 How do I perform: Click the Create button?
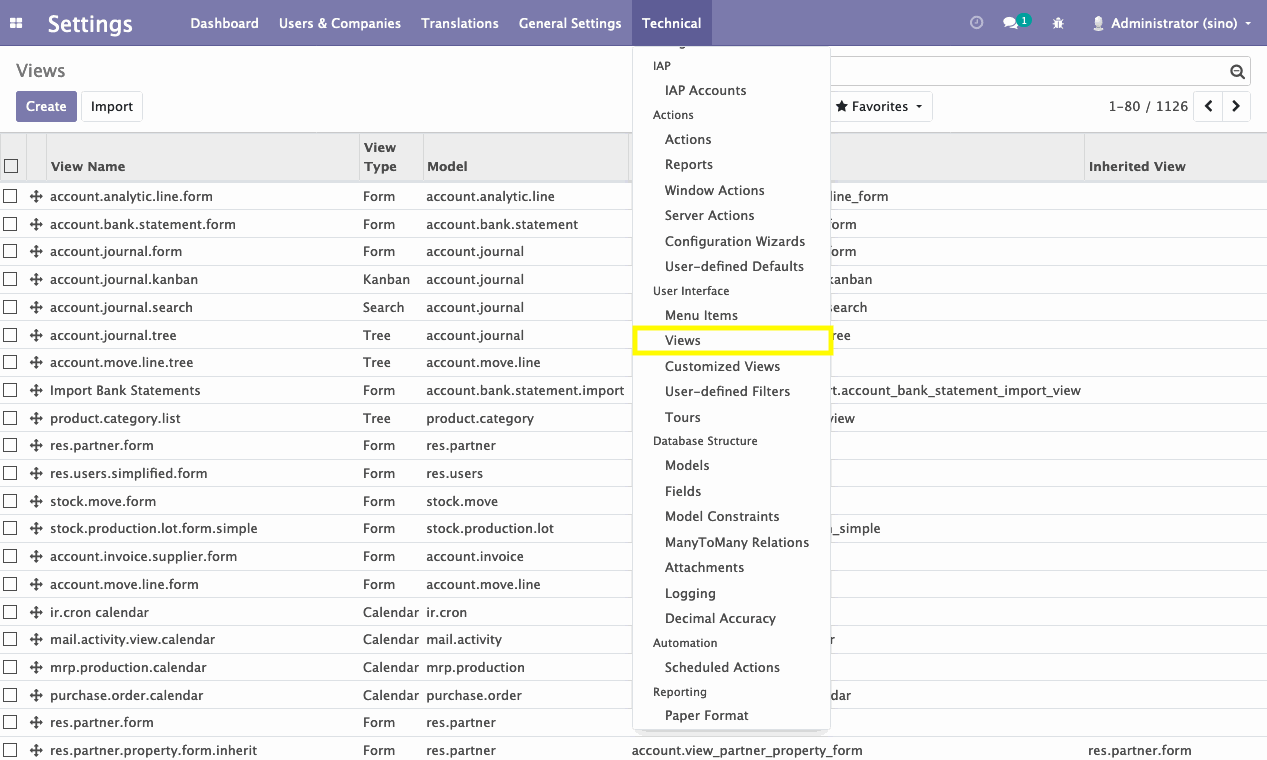pos(46,106)
